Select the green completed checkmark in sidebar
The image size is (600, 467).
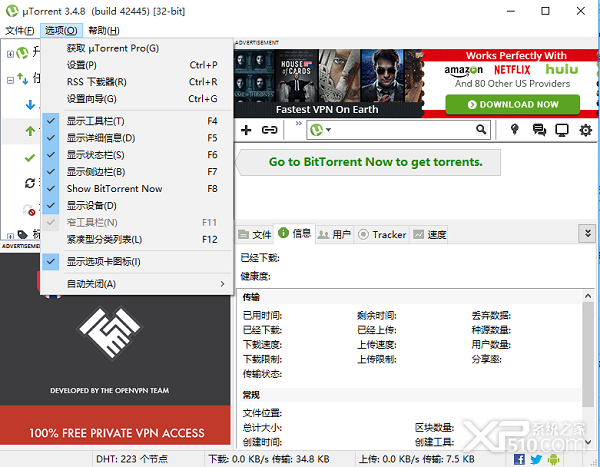30,157
